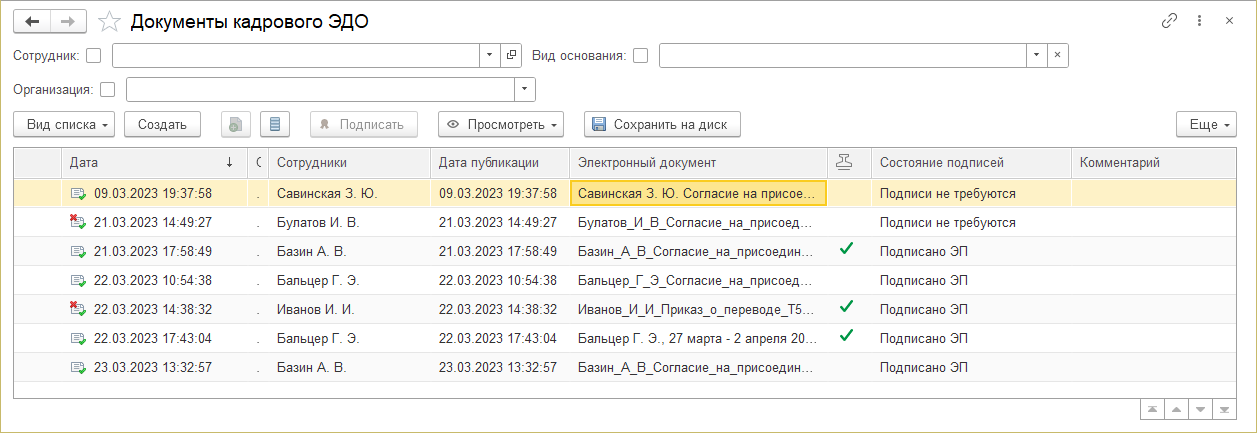
Task: Expand the Просмотреть dropdown button
Action: point(501,124)
